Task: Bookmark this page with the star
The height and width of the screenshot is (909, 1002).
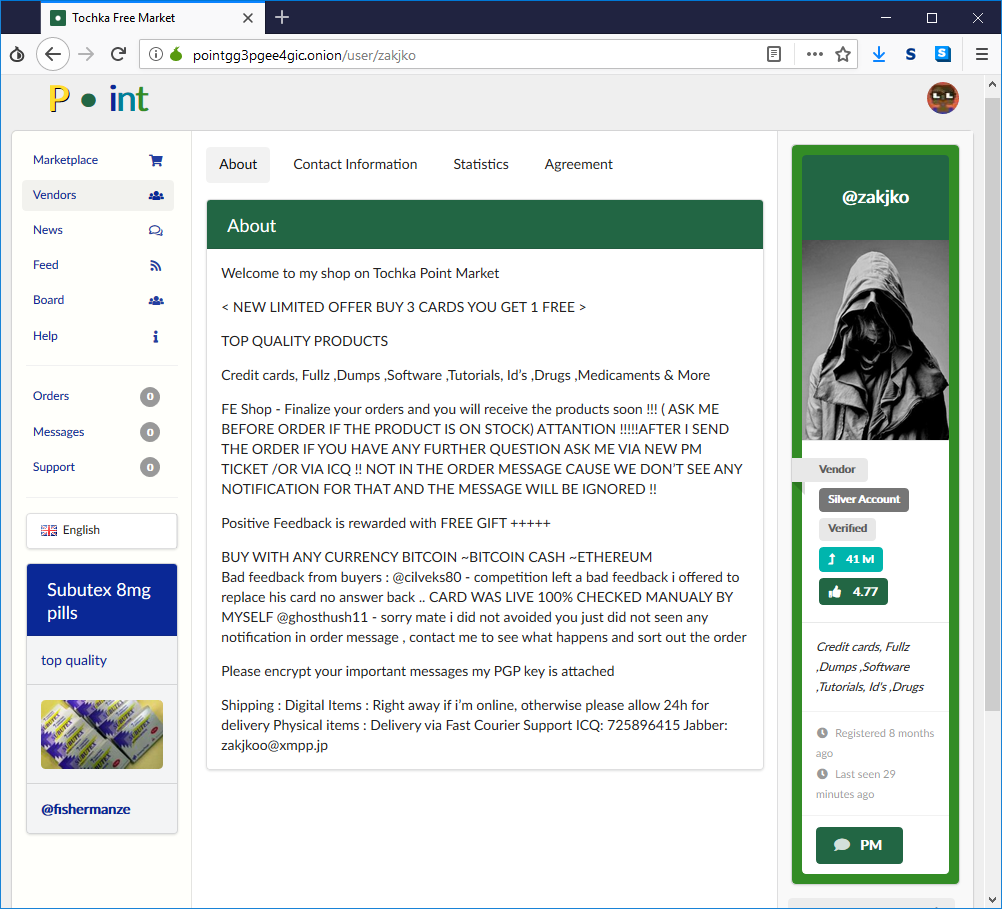Action: (843, 54)
